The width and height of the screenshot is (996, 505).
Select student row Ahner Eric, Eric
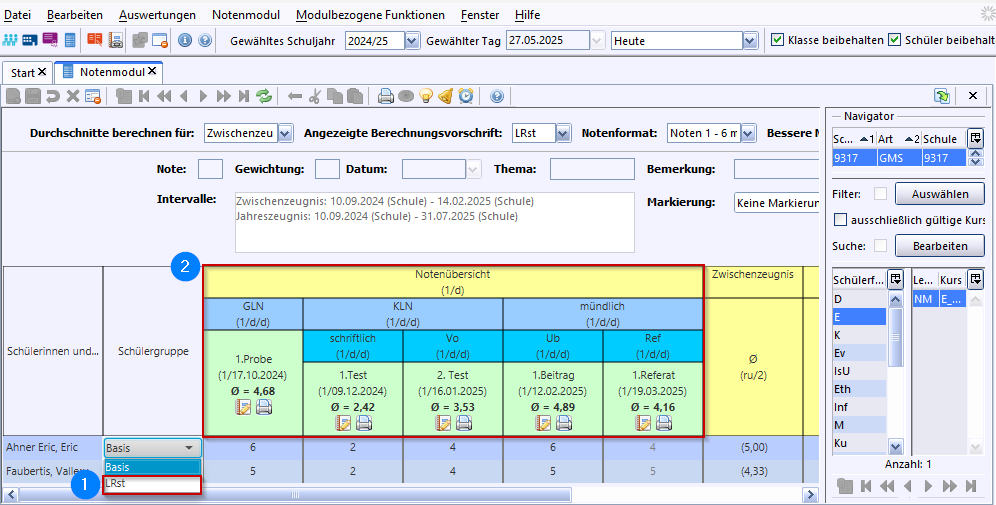coord(53,447)
